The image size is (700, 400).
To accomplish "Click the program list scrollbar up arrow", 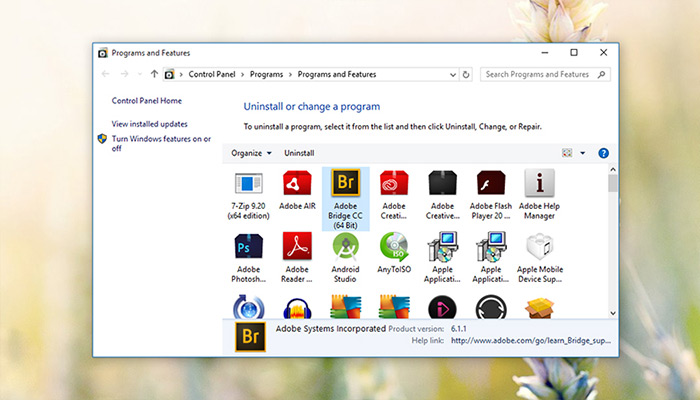I will click(613, 170).
